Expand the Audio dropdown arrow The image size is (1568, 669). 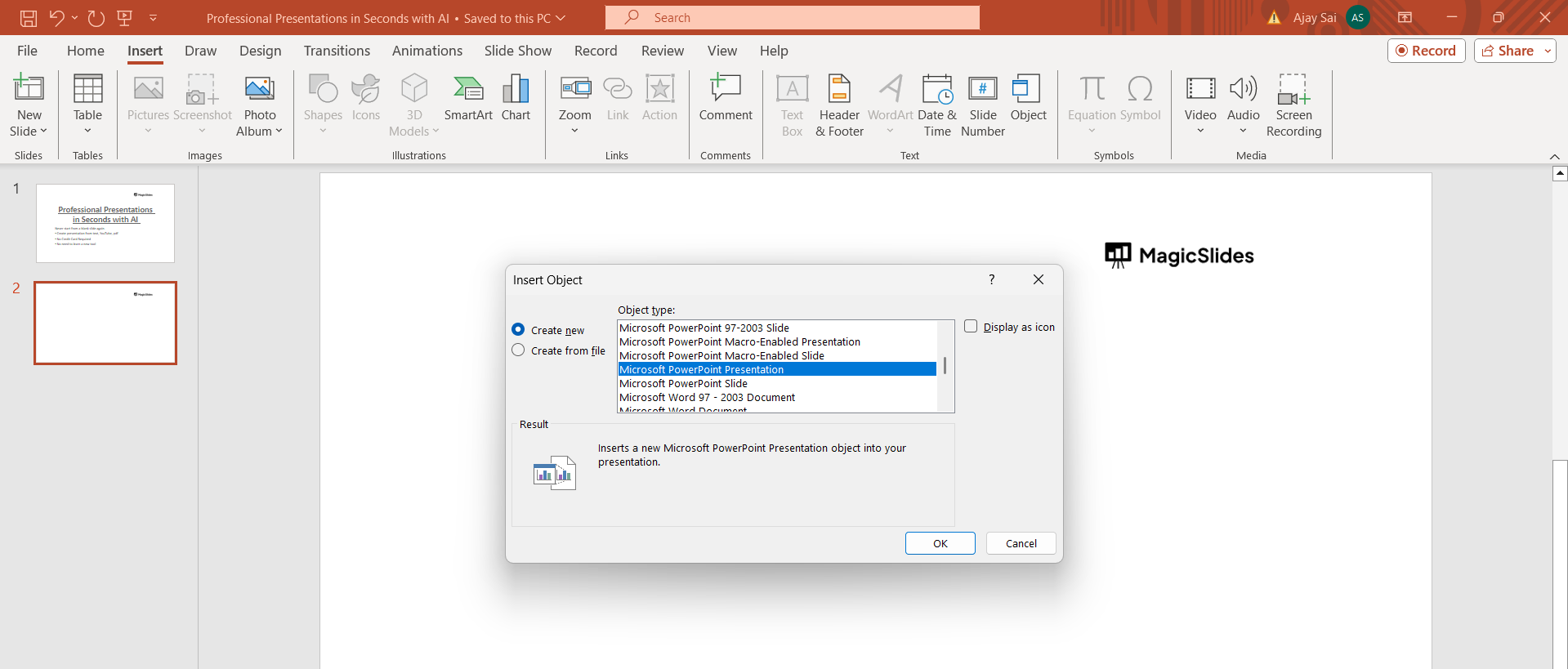[x=1243, y=131]
